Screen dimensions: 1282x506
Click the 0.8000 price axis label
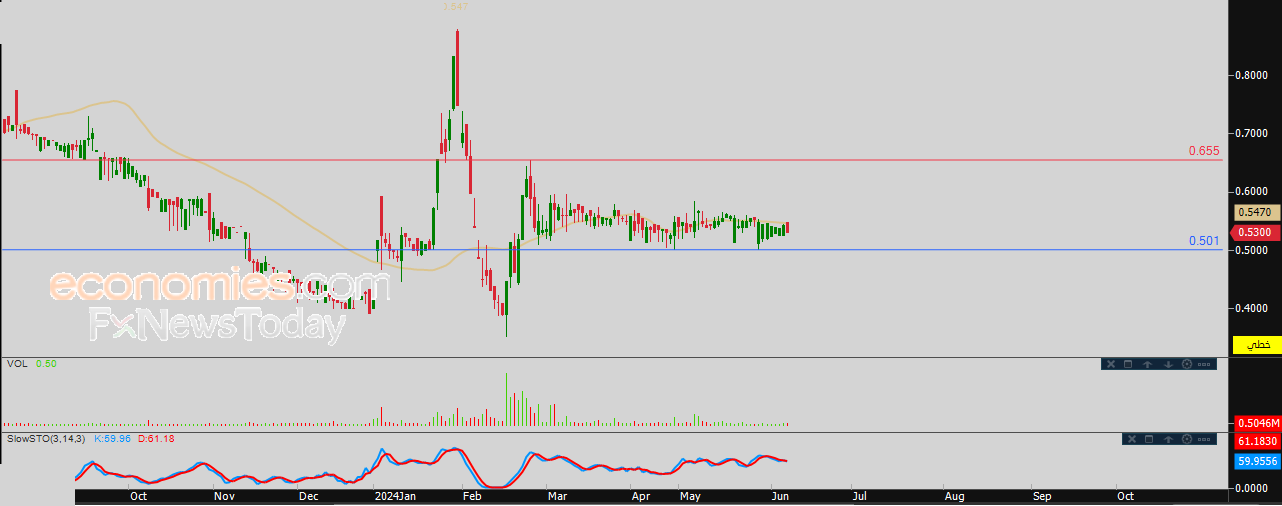(1254, 75)
